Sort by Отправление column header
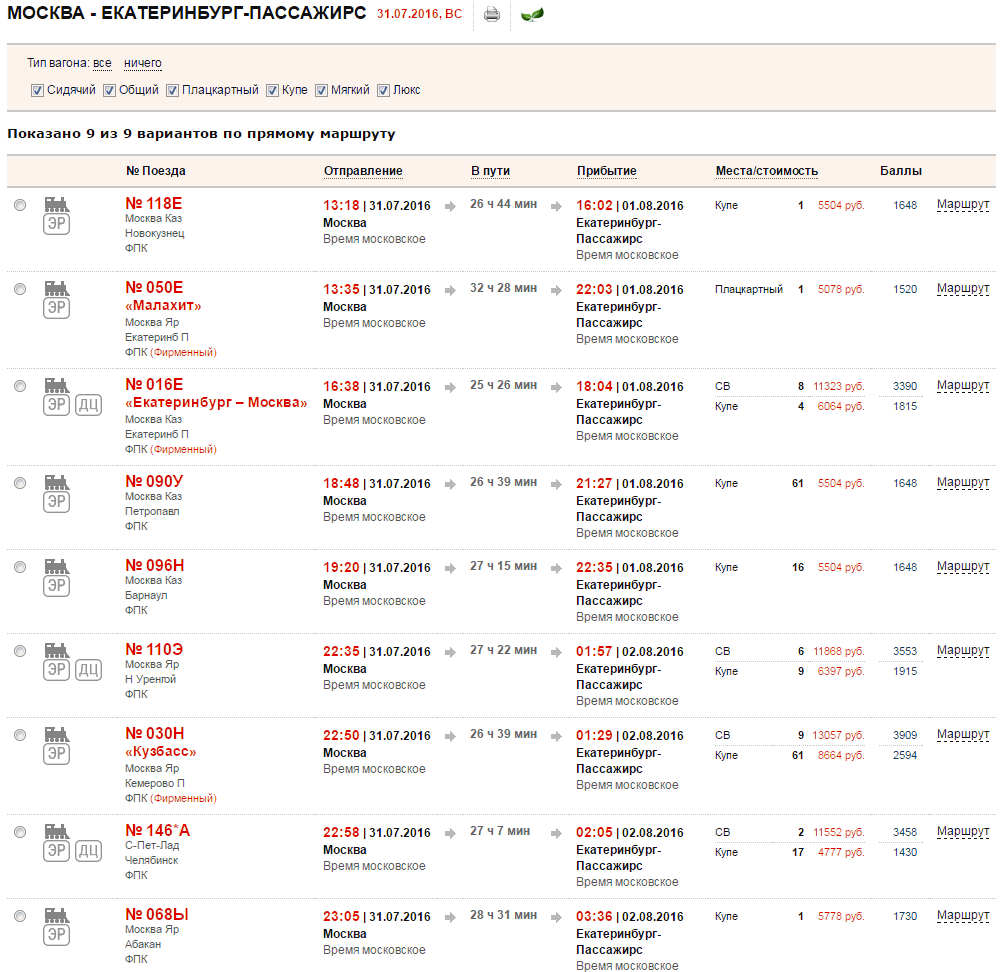This screenshot has width=1007, height=972. 362,171
